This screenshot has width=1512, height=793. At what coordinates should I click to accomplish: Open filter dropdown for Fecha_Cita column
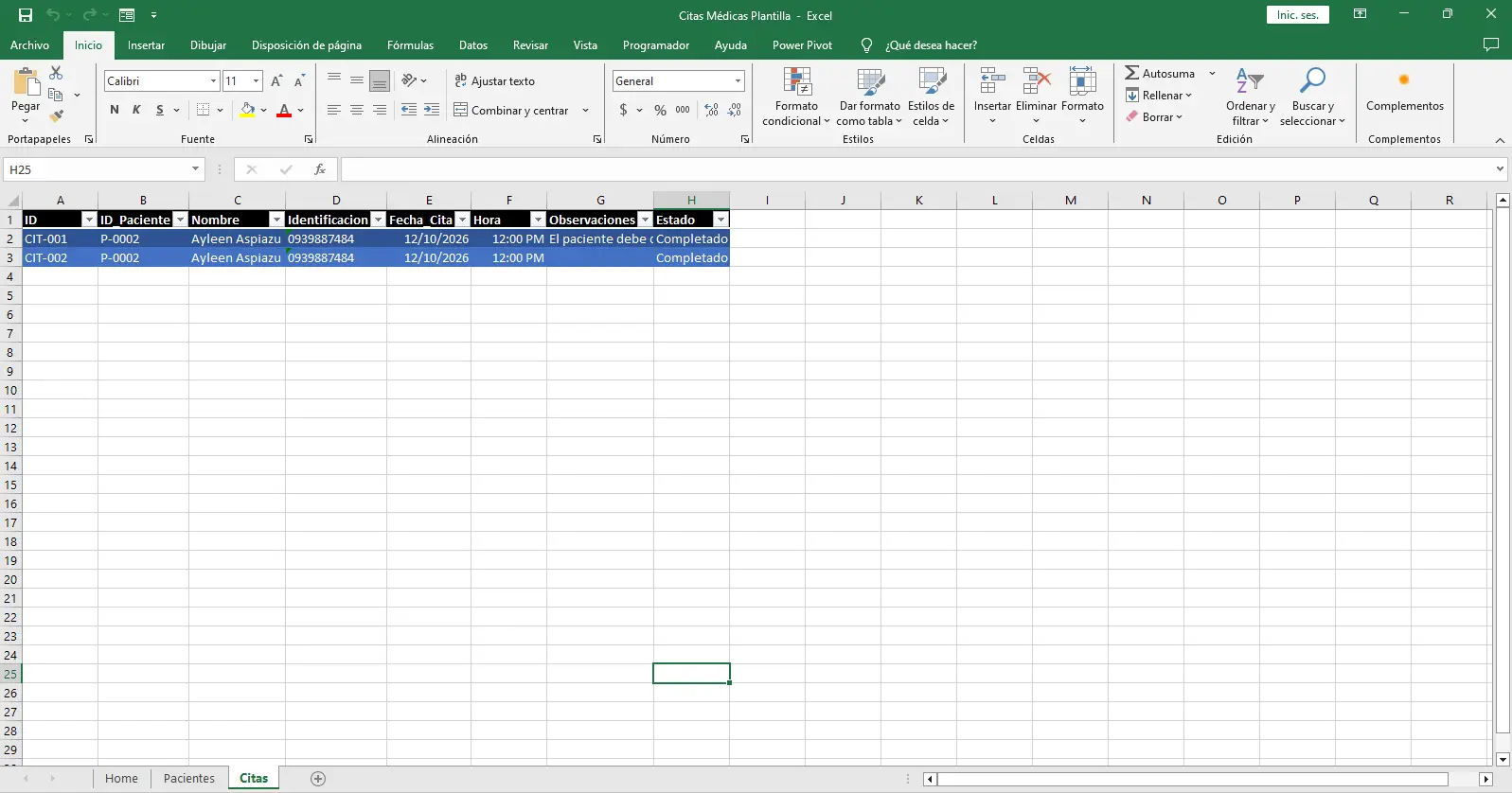point(462,220)
